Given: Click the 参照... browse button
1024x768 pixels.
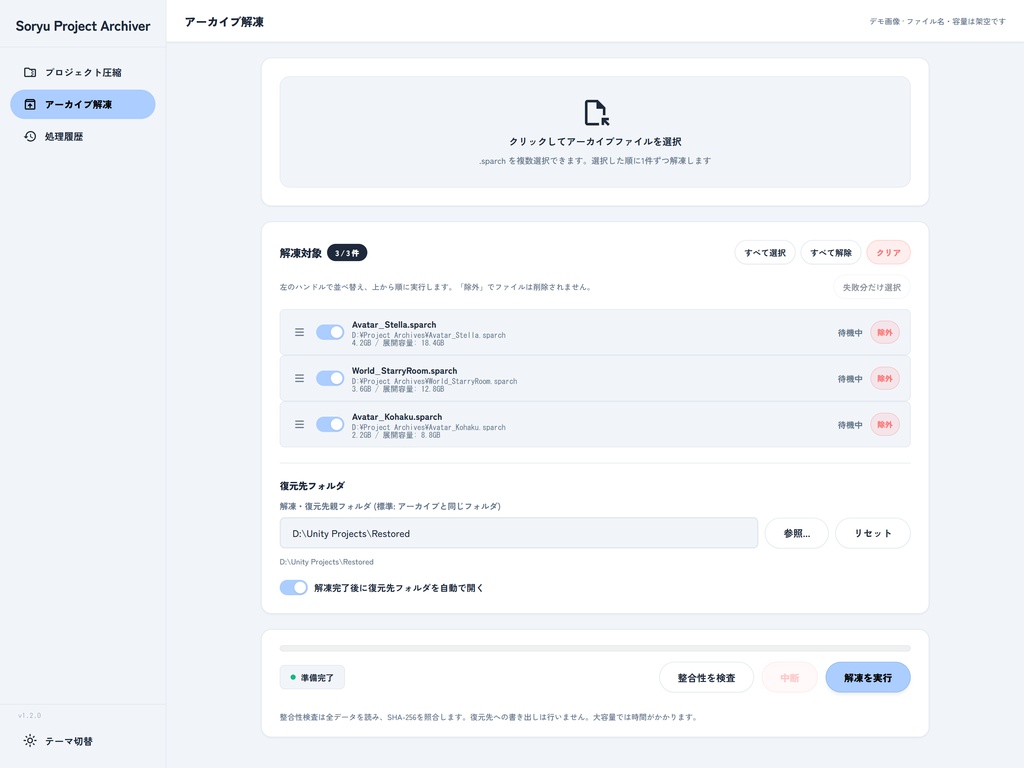Looking at the screenshot, I should click(x=797, y=534).
